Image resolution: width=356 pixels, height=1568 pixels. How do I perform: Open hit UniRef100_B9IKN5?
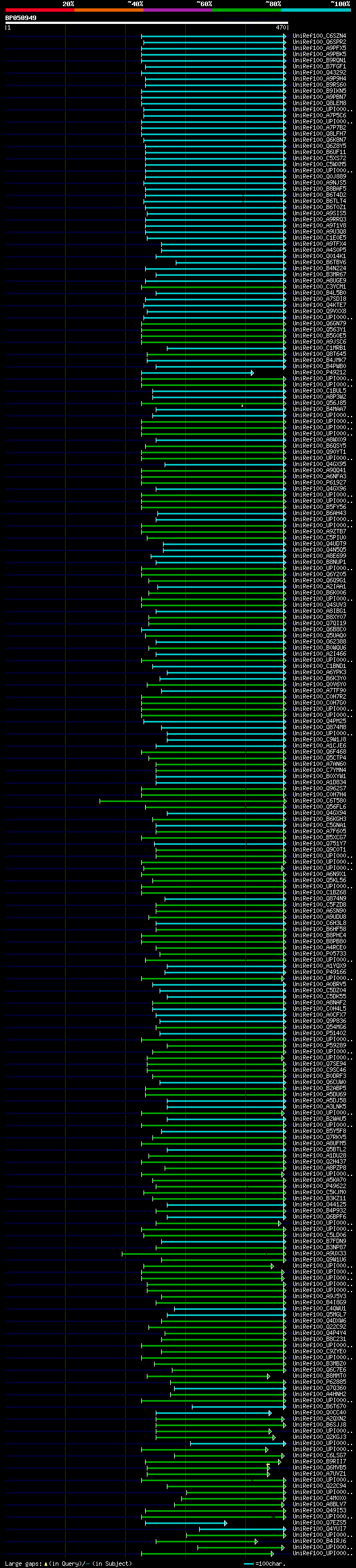click(319, 91)
